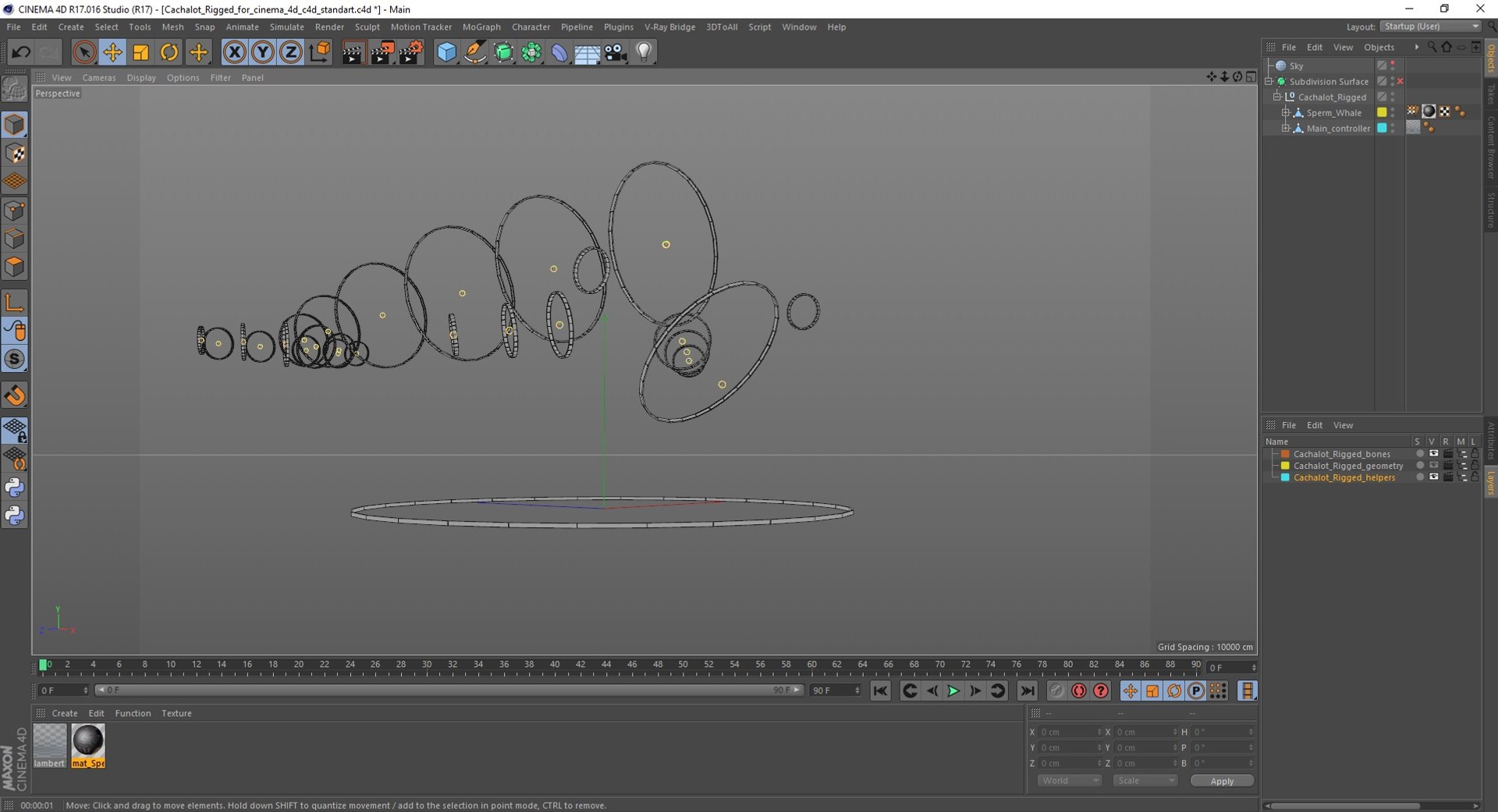Click the orange Cachalot_Rigged_bones layer color

pyautogui.click(x=1285, y=454)
